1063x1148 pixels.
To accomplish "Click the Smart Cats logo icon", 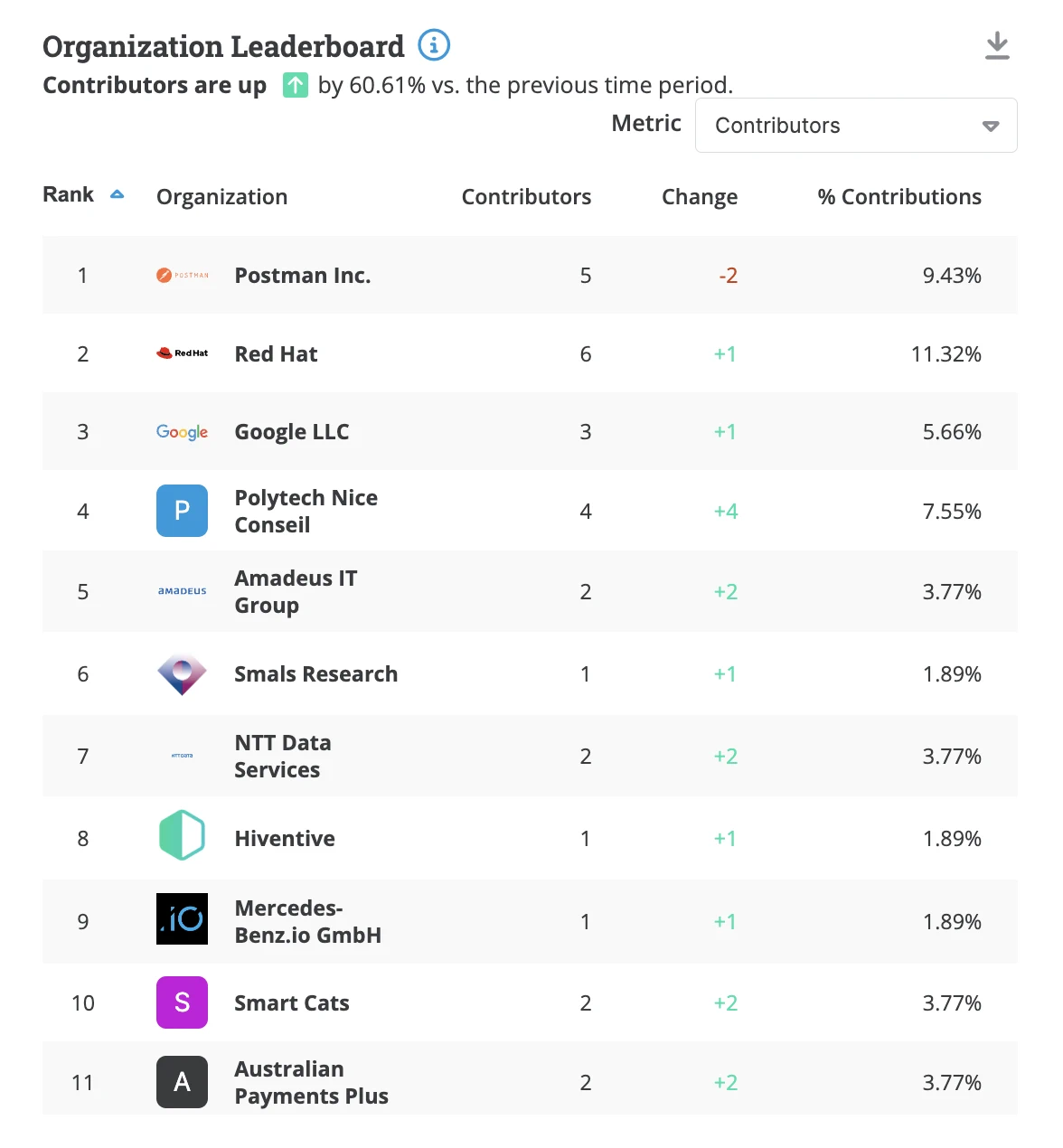I will [x=182, y=1002].
